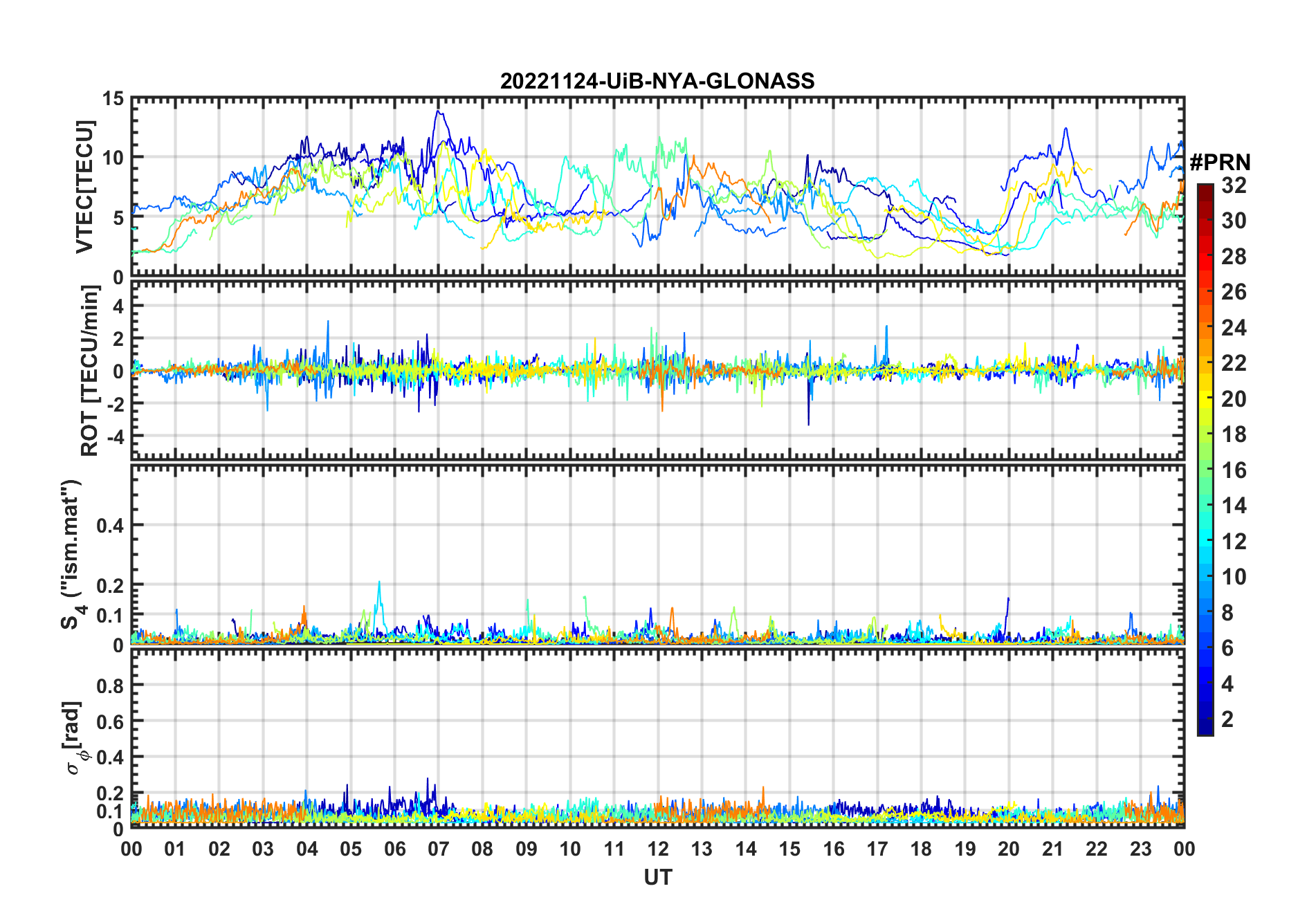Click the PRN colorbar tick label 16
This screenshot has height=920, width=1316.
point(1234,470)
